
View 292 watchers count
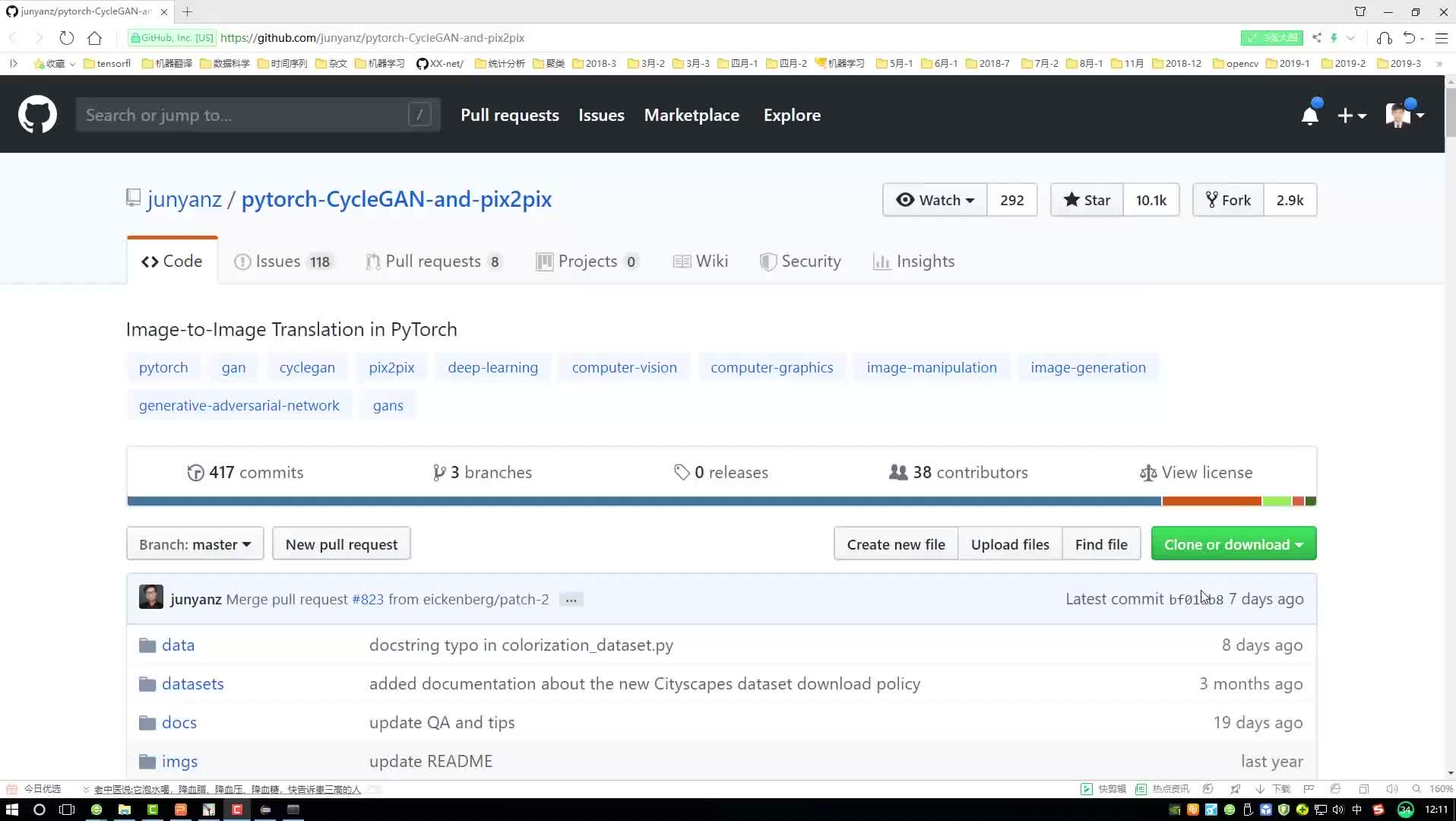pos(1011,200)
